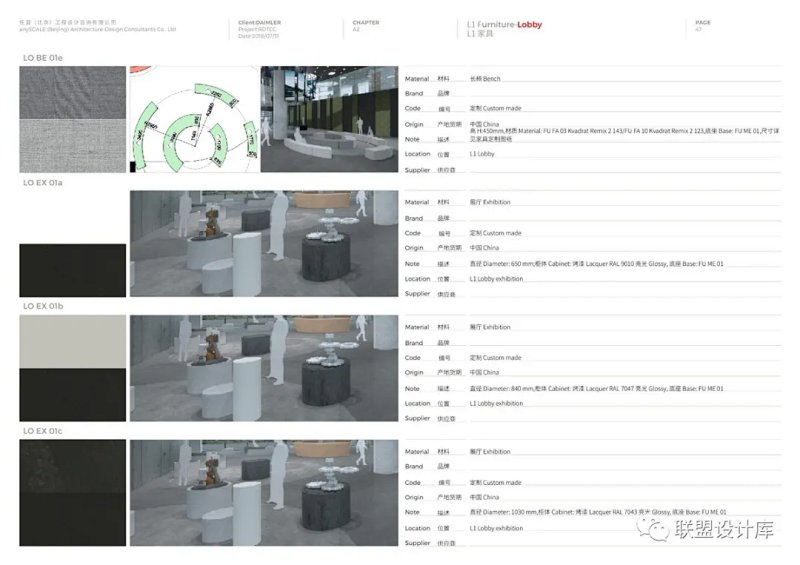Viewport: 800px width, 565px height.
Task: Pick the light gray swatch under LO EX 01b
Action: (73, 341)
